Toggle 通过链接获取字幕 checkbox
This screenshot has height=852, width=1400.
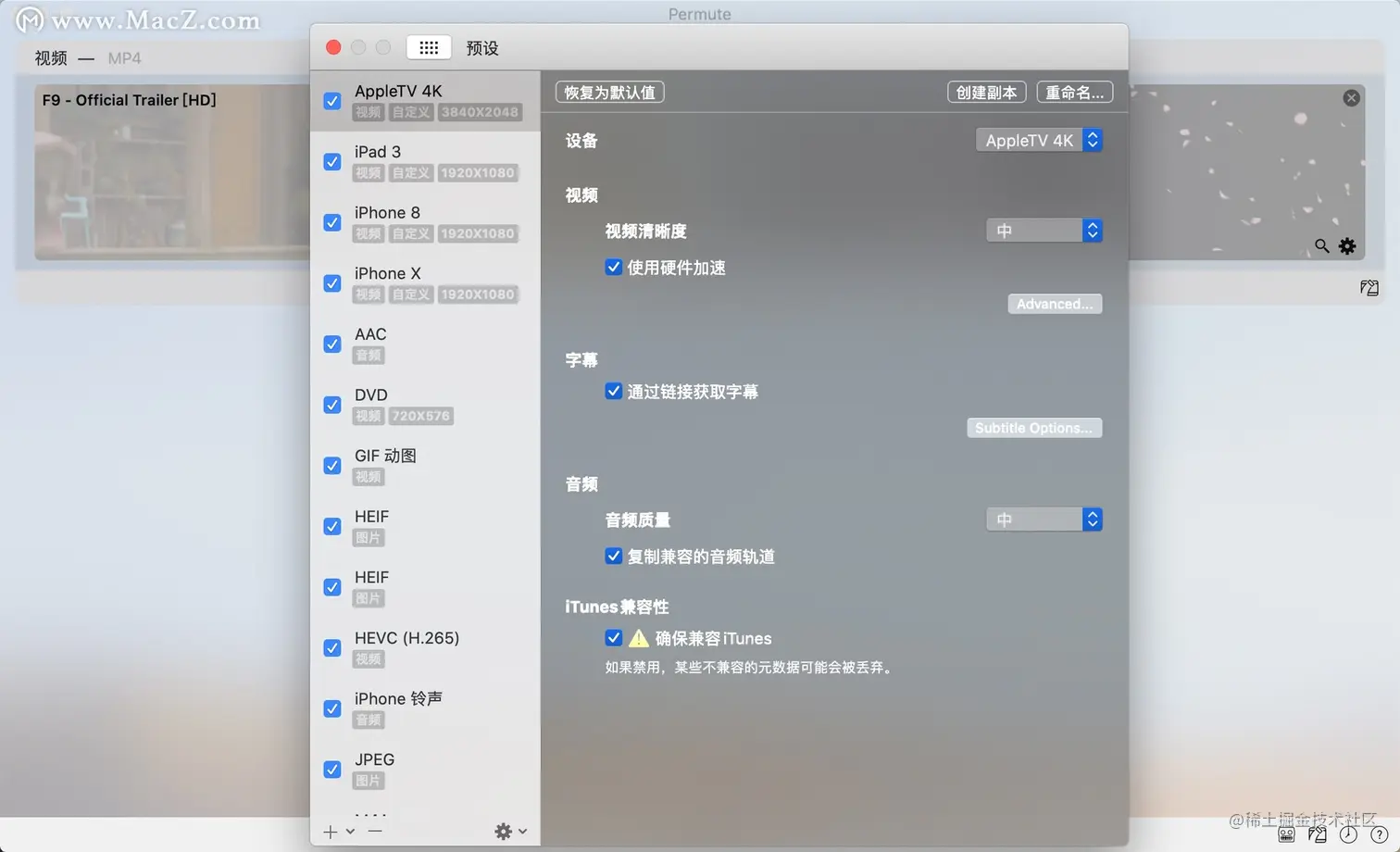coord(613,391)
